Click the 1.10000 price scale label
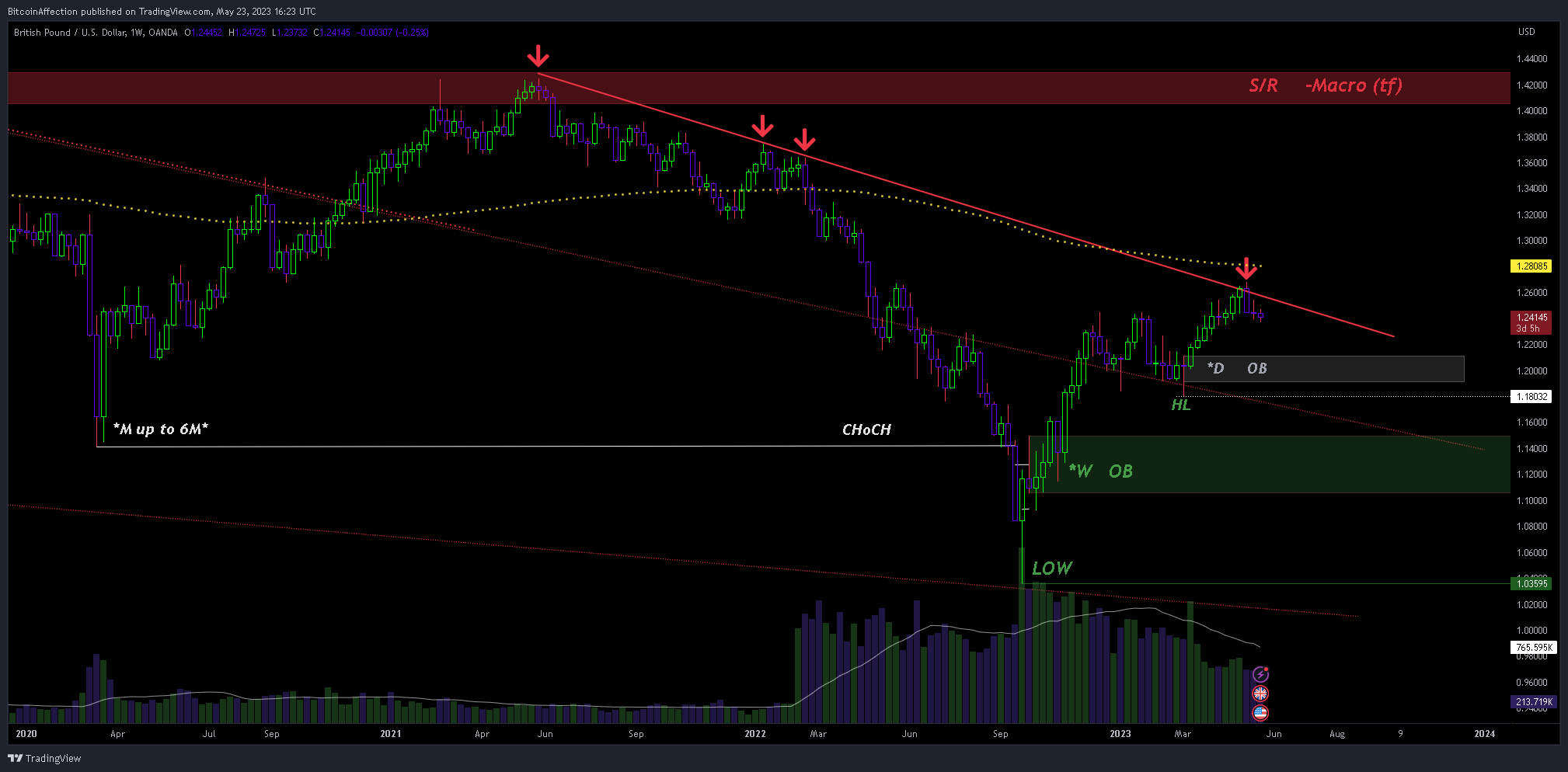This screenshot has height=772, width=1568. 1532,501
